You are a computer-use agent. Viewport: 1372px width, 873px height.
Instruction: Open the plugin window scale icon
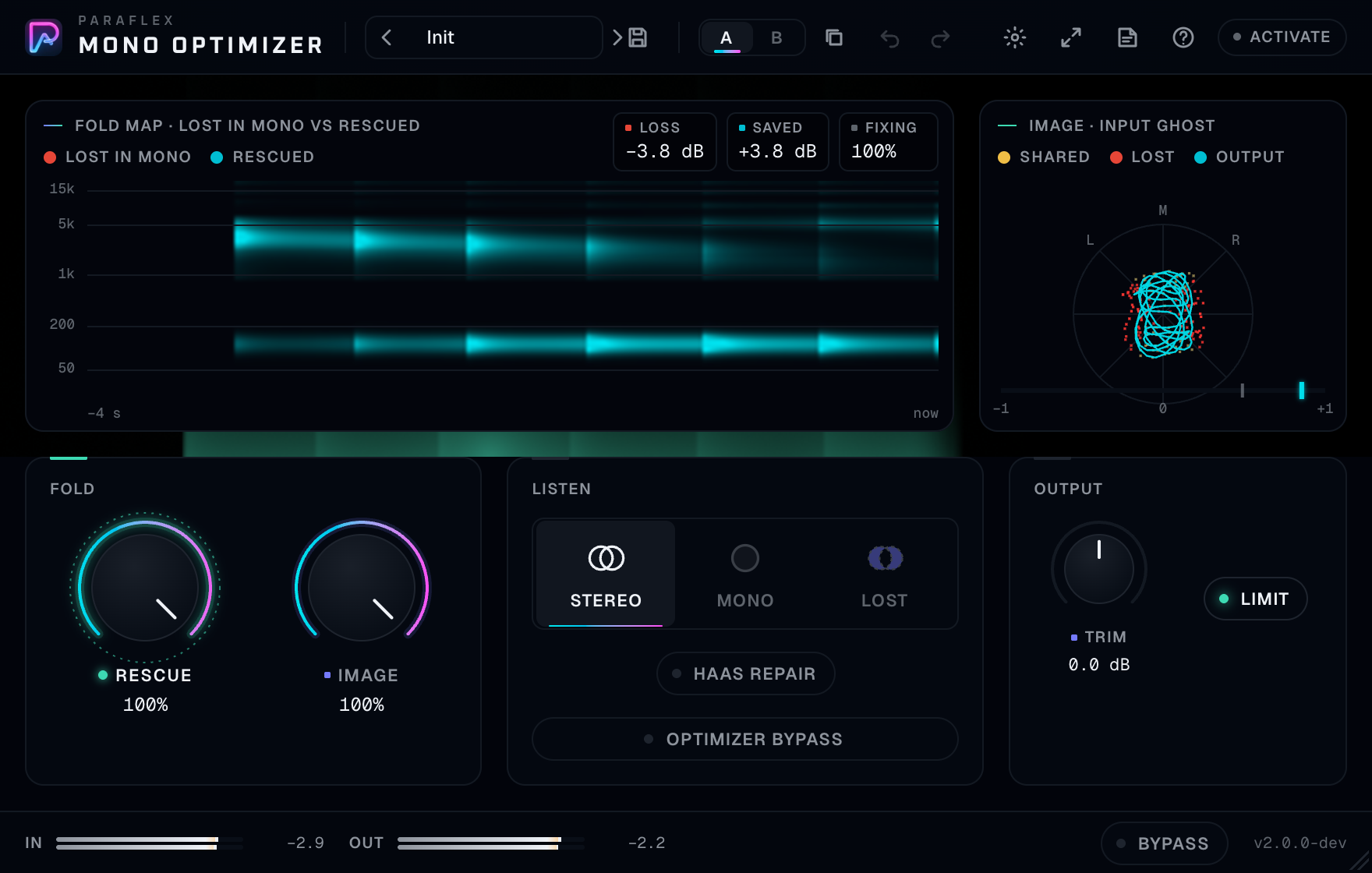tap(1071, 37)
